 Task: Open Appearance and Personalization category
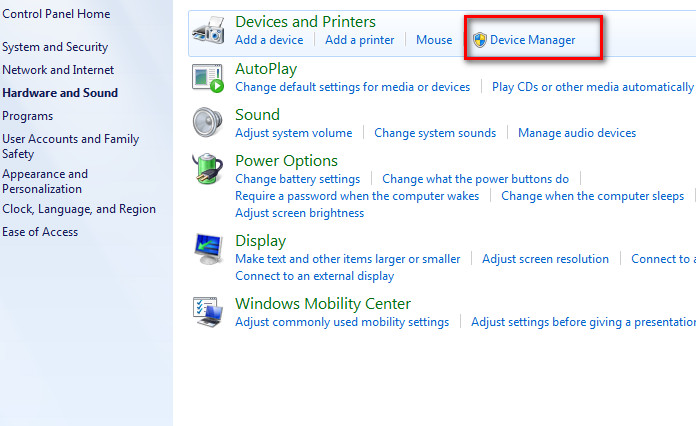45,181
